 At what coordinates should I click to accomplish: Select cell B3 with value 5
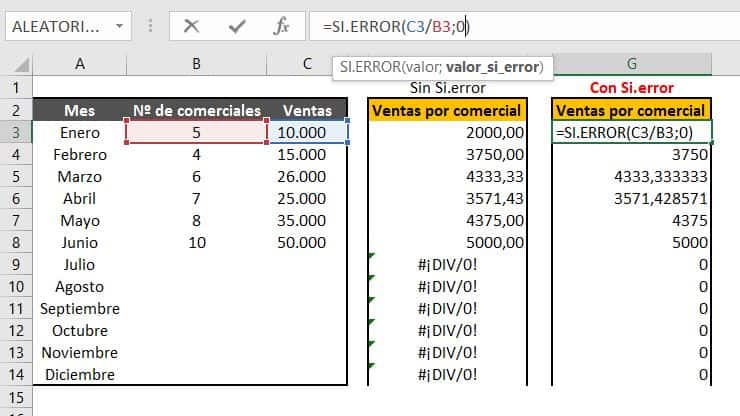point(196,133)
